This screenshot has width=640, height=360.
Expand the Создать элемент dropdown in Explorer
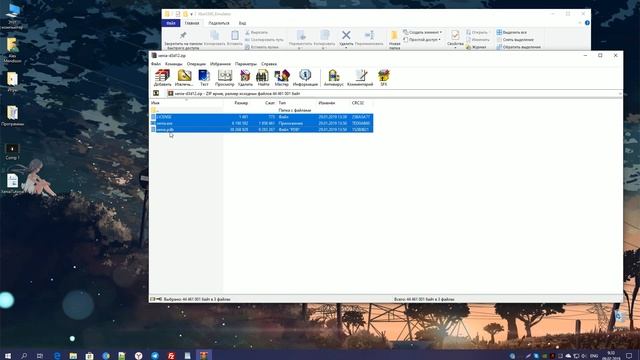pos(422,32)
